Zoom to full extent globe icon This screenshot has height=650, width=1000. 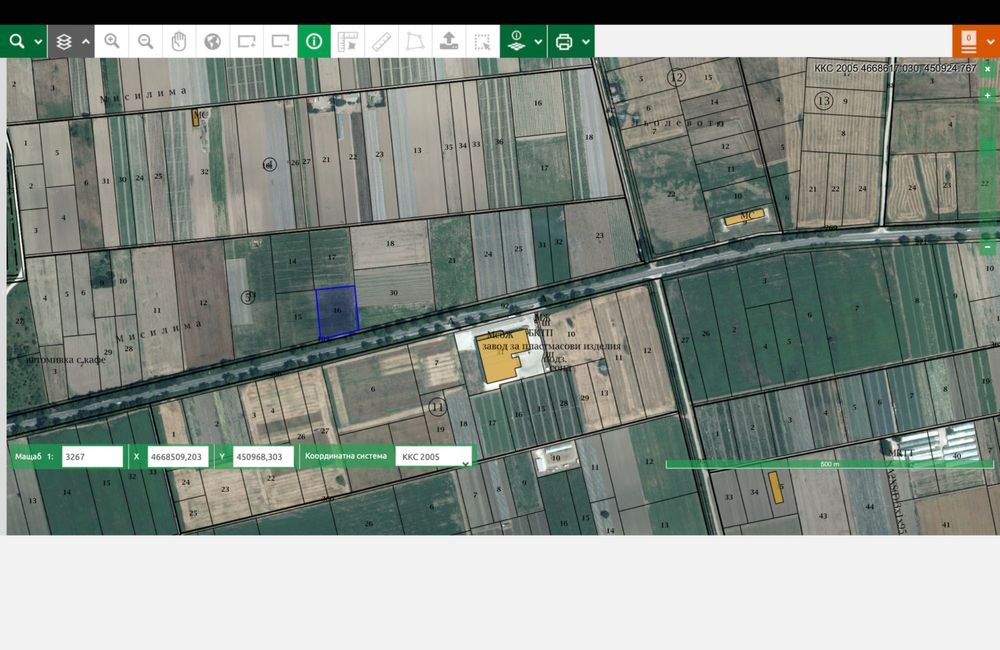212,41
